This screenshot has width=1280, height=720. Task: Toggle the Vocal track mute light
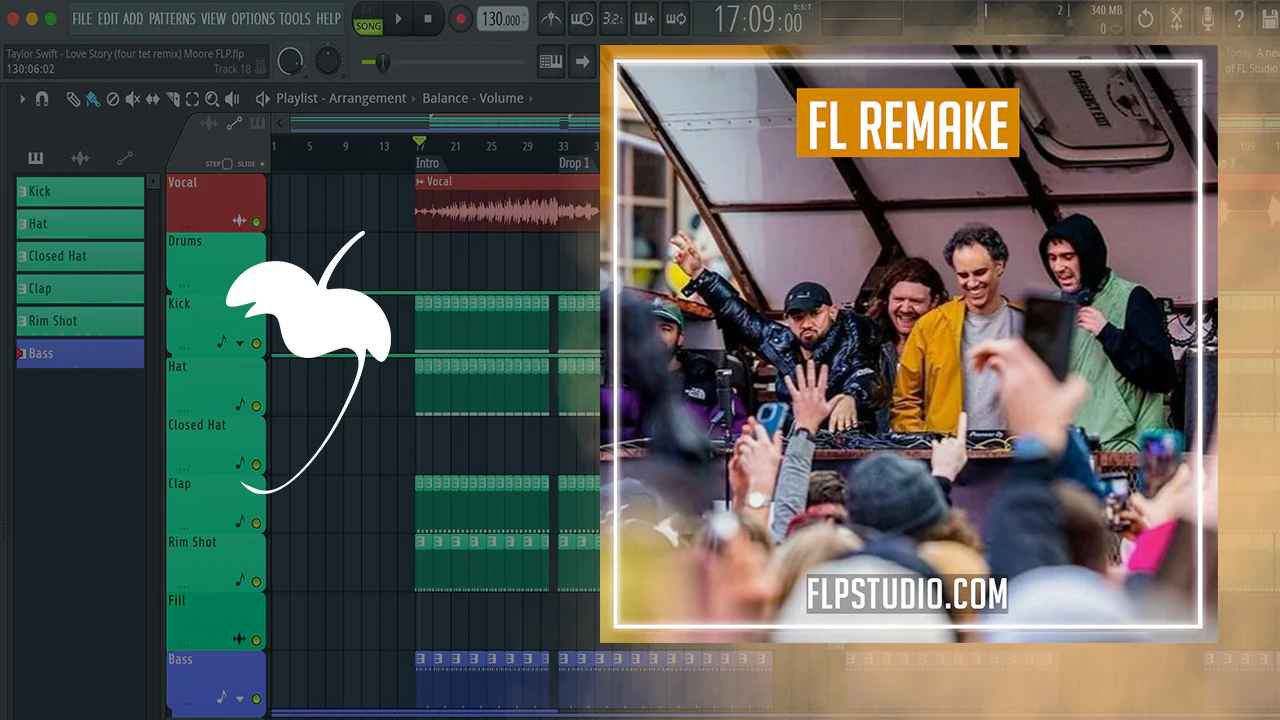tap(256, 222)
